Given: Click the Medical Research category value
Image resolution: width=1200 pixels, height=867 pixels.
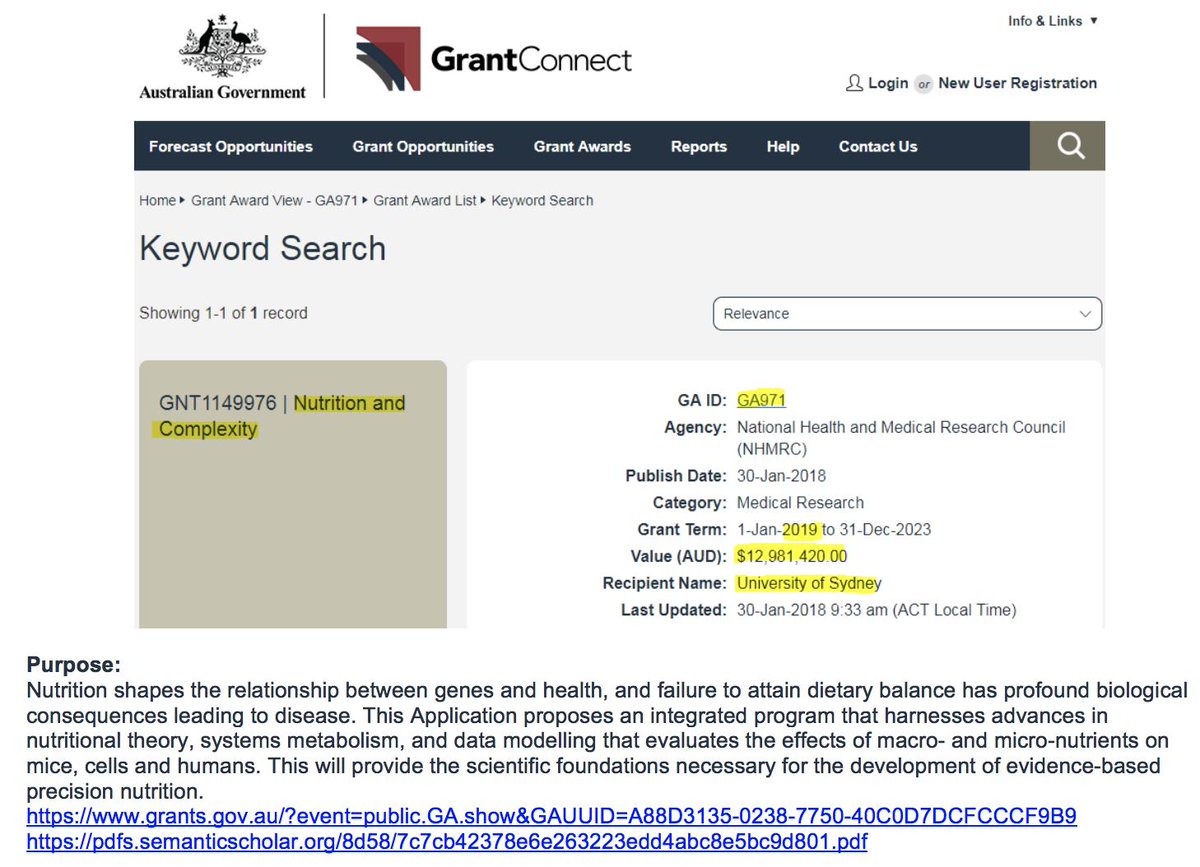Looking at the screenshot, I should click(800, 503).
